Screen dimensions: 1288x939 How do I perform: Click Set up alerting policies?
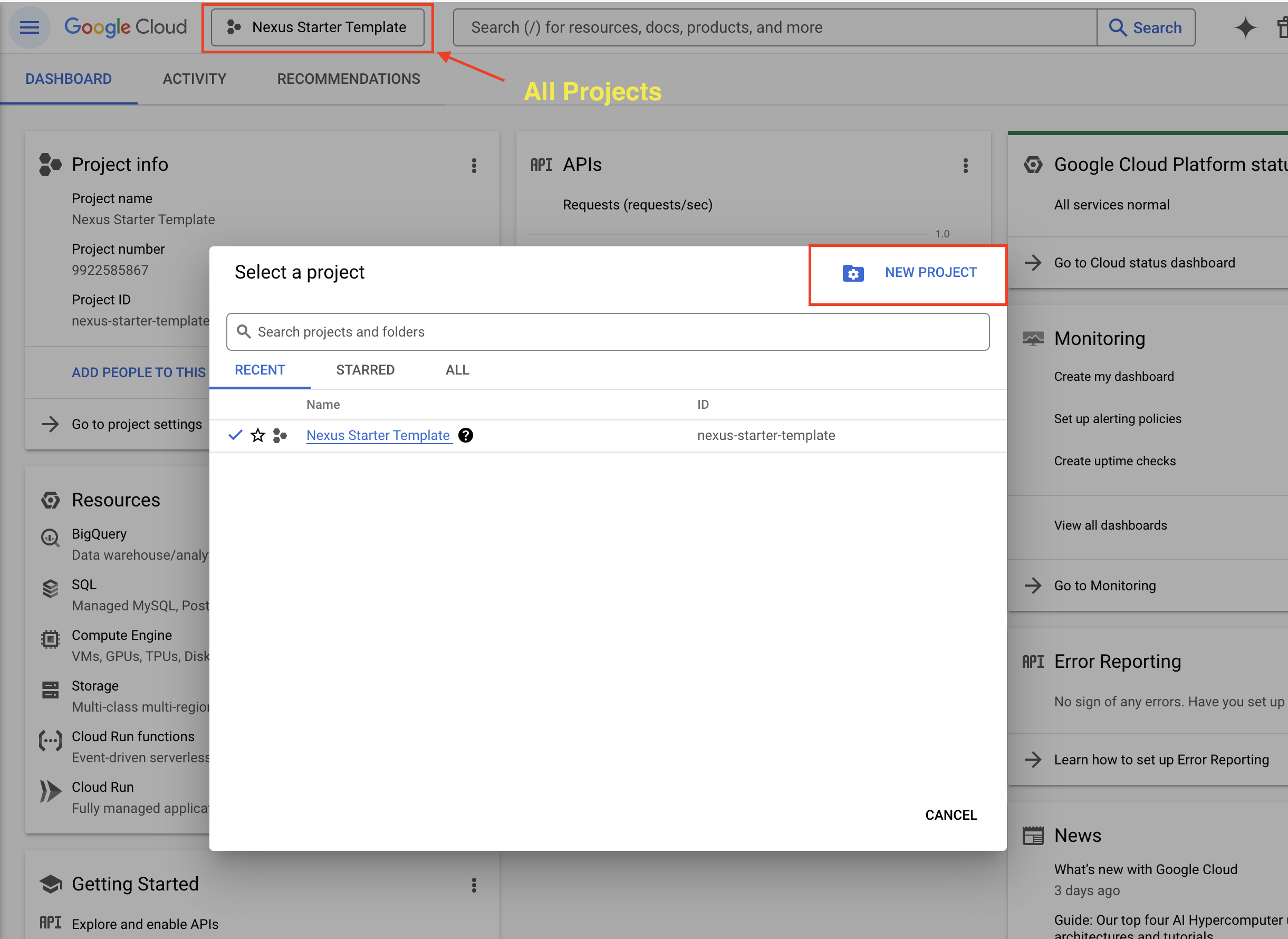pyautogui.click(x=1118, y=419)
